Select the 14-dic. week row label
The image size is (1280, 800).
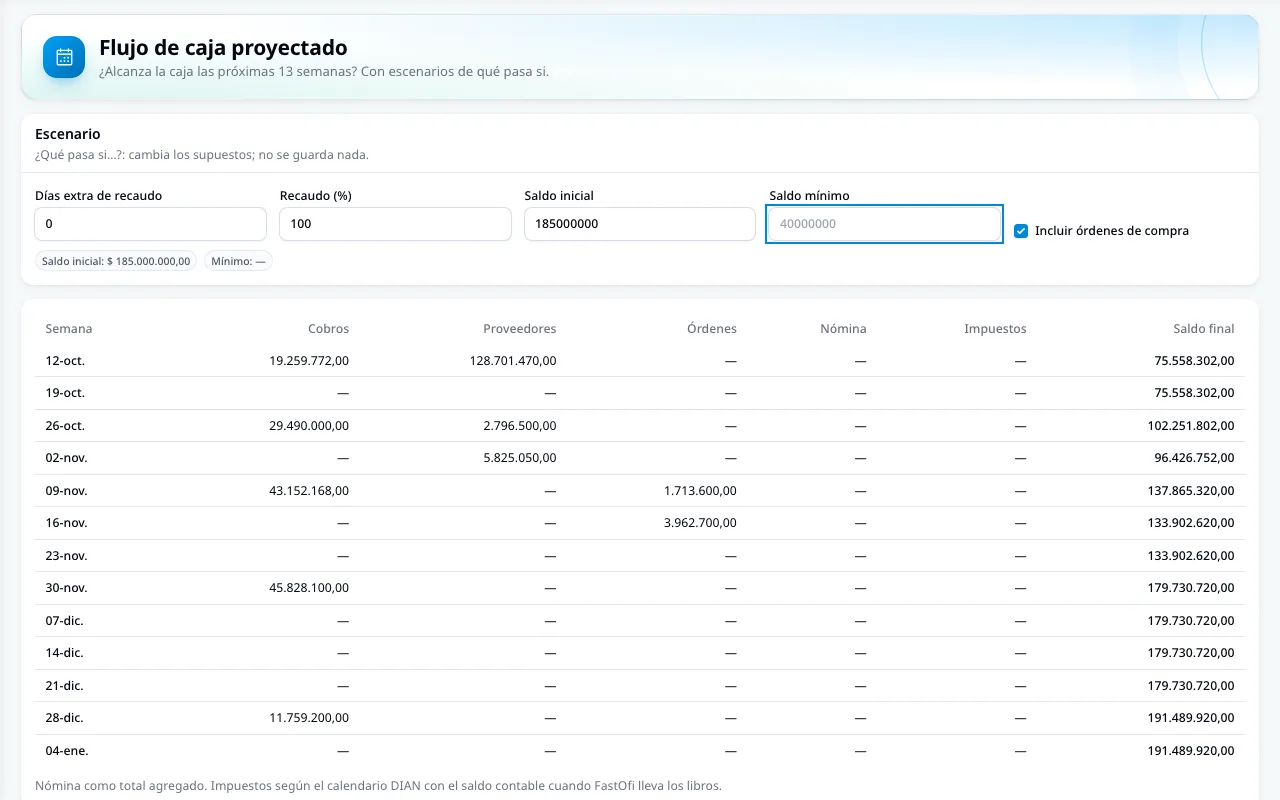[x=65, y=653]
